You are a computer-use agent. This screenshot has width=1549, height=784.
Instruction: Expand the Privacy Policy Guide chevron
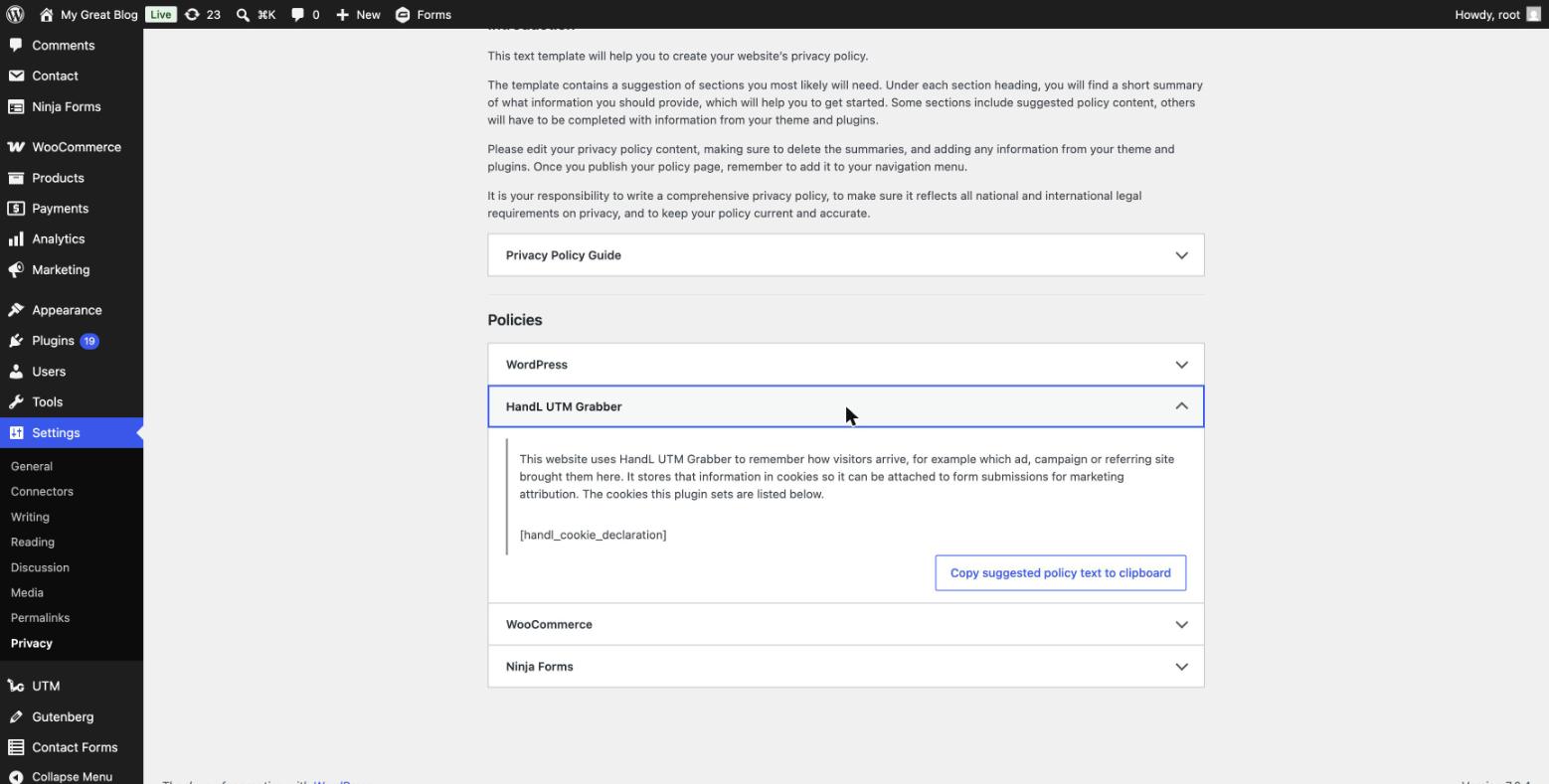pos(1181,255)
